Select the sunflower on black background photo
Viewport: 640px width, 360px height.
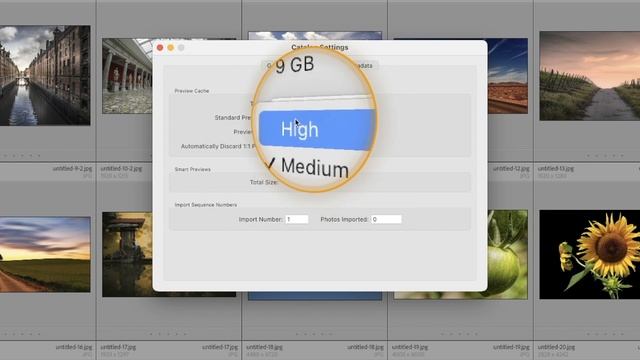589,255
